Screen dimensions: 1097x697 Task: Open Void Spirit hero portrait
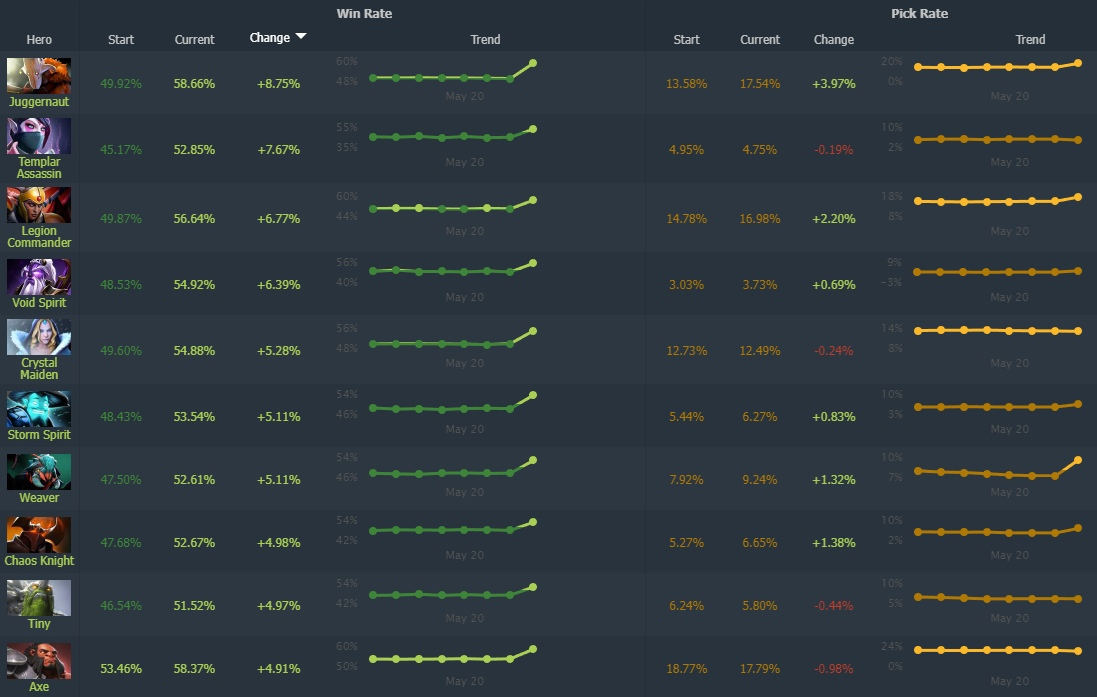[x=38, y=277]
